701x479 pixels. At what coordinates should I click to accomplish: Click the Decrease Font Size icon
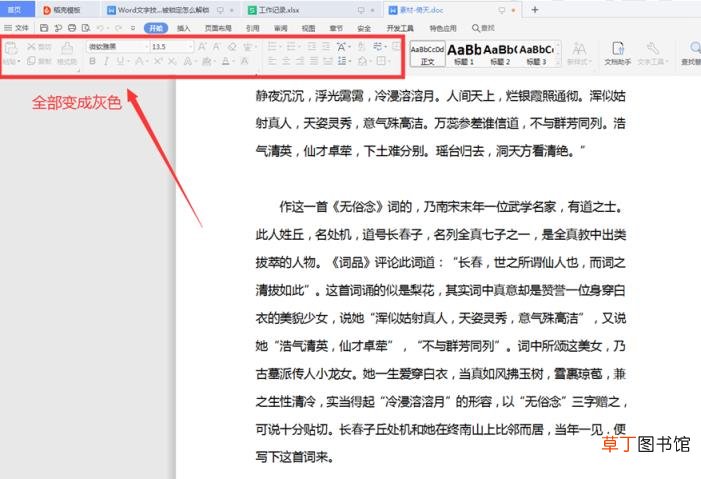216,46
